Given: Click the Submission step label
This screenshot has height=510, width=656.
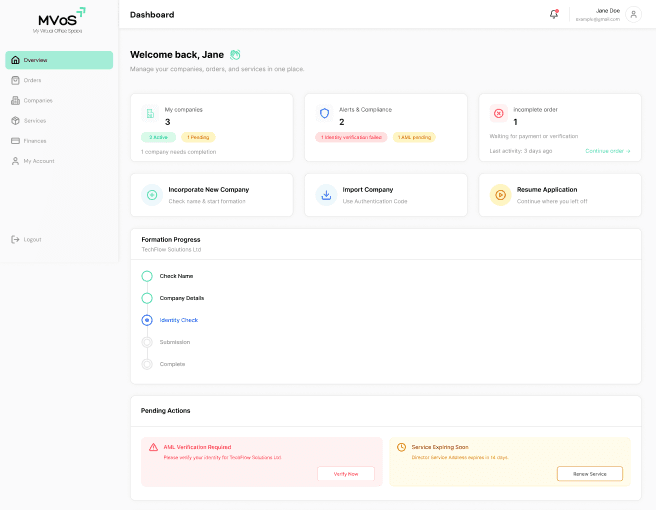Looking at the screenshot, I should (175, 342).
